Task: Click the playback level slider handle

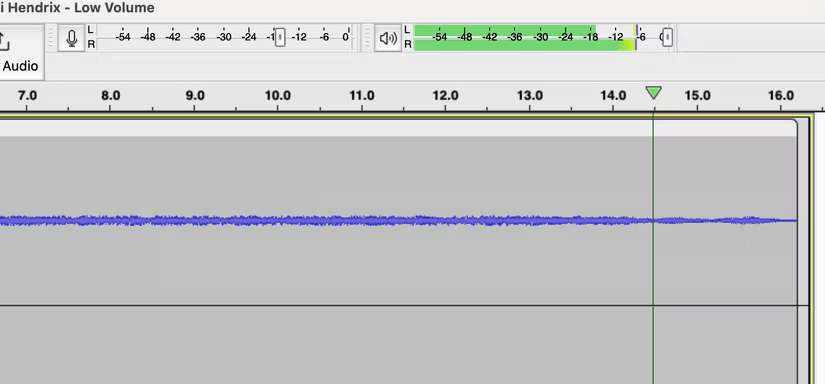Action: point(667,37)
